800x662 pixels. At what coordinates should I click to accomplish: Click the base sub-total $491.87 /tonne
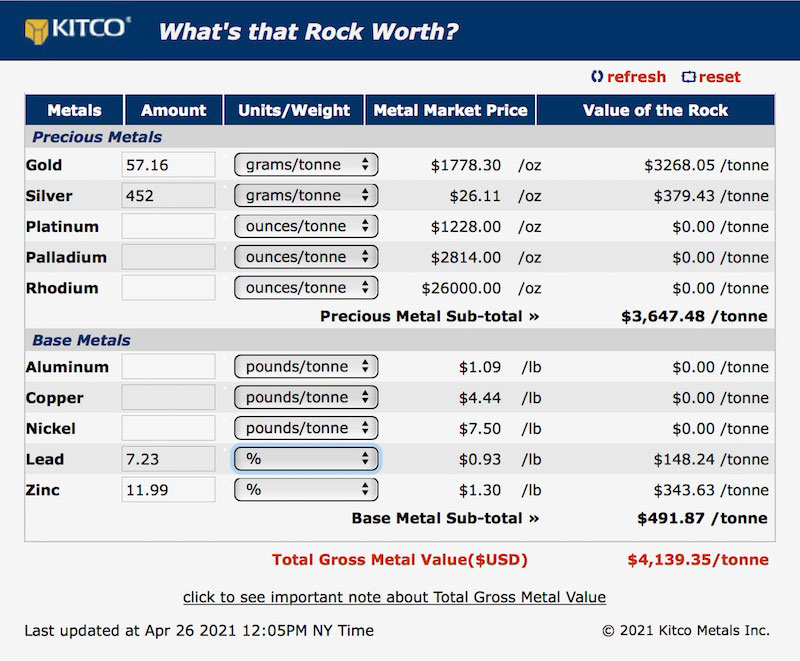click(703, 518)
